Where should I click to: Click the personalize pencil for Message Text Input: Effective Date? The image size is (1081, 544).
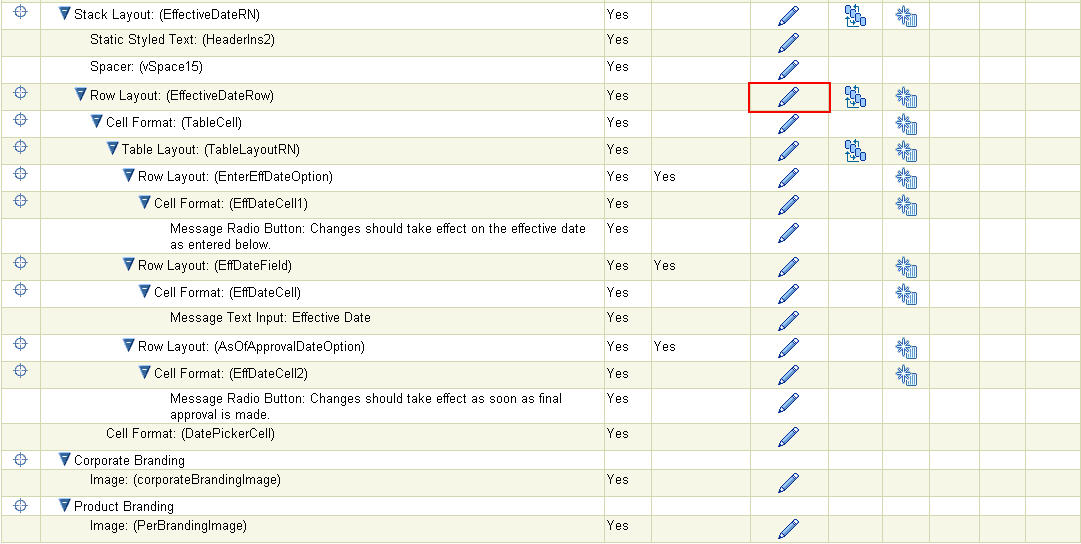click(789, 321)
